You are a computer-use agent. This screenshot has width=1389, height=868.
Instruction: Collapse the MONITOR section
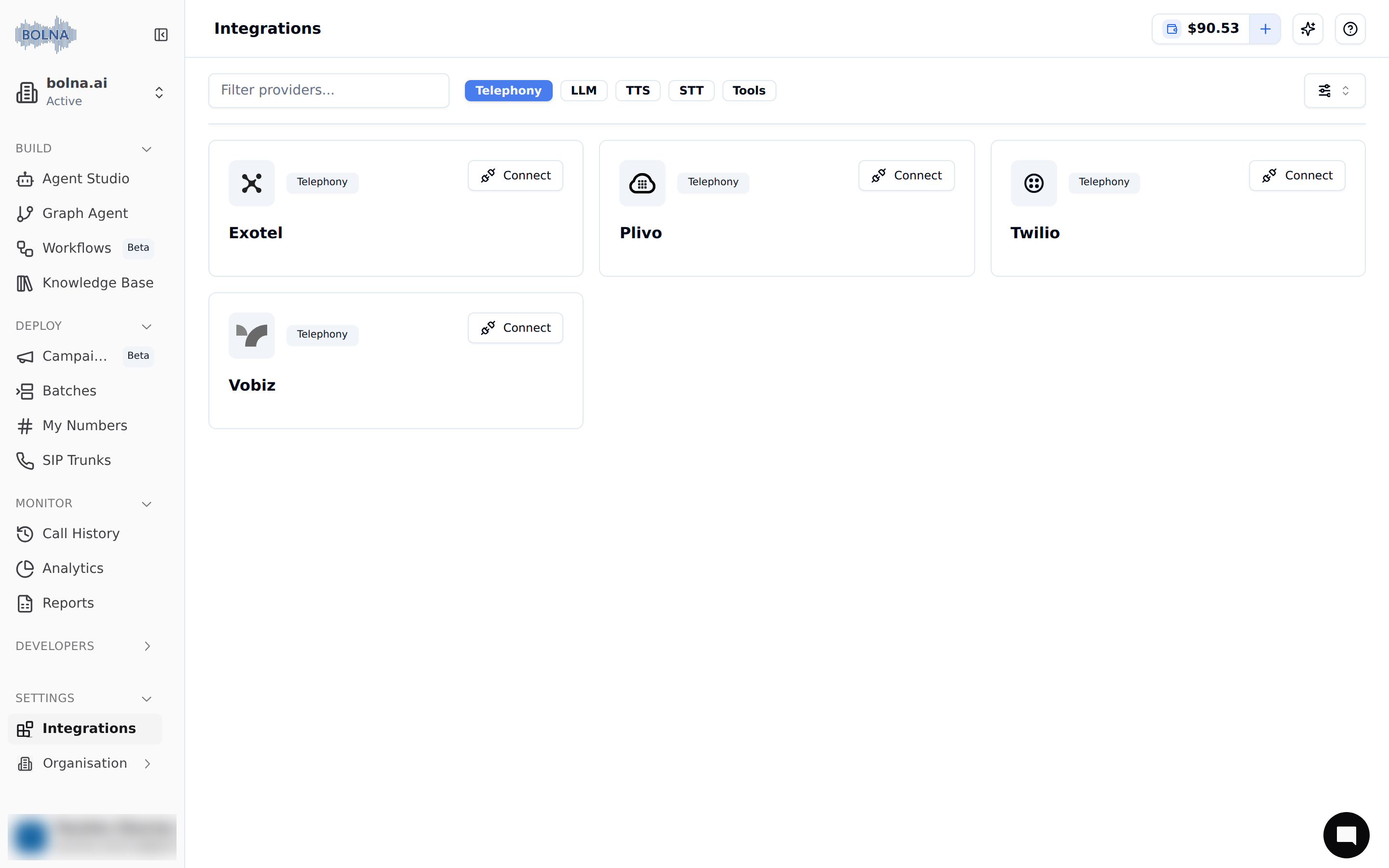point(146,504)
